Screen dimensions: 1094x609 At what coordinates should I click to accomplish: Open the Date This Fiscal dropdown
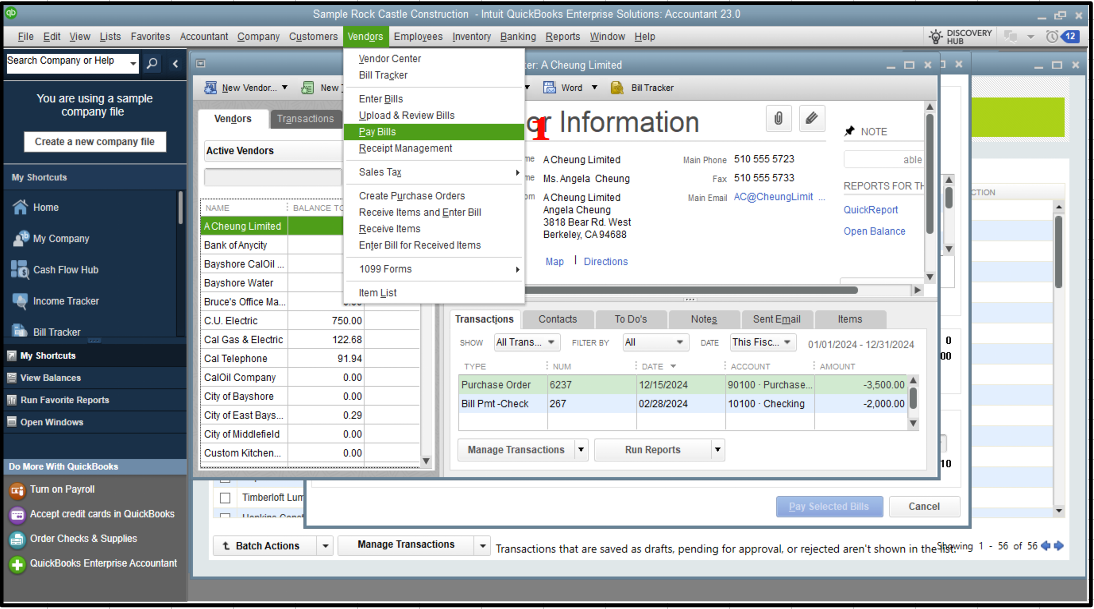pos(763,343)
